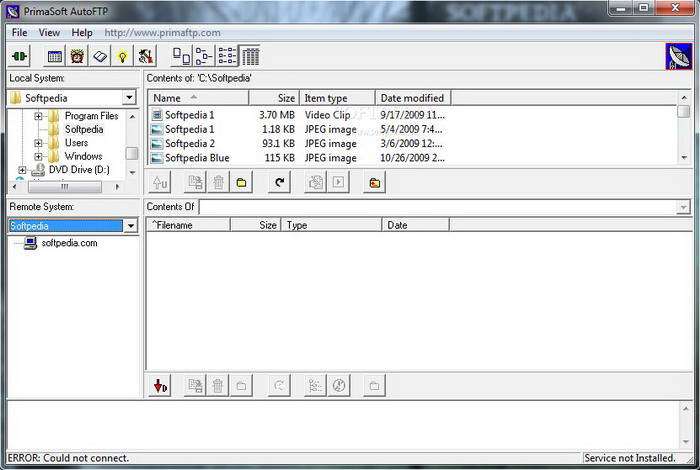Open the File menu

[x=19, y=33]
